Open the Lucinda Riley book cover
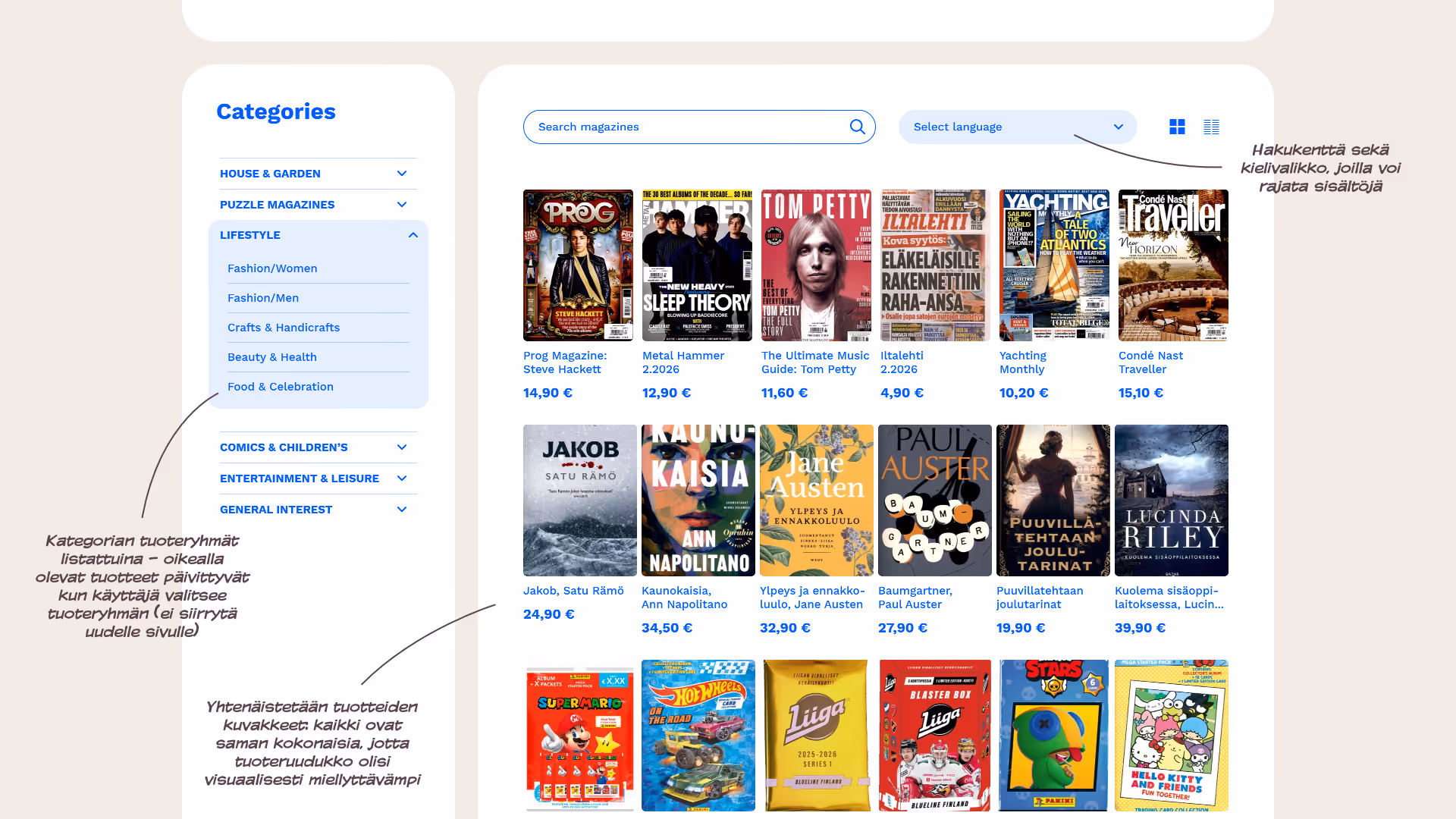This screenshot has height=819, width=1456. click(1172, 500)
